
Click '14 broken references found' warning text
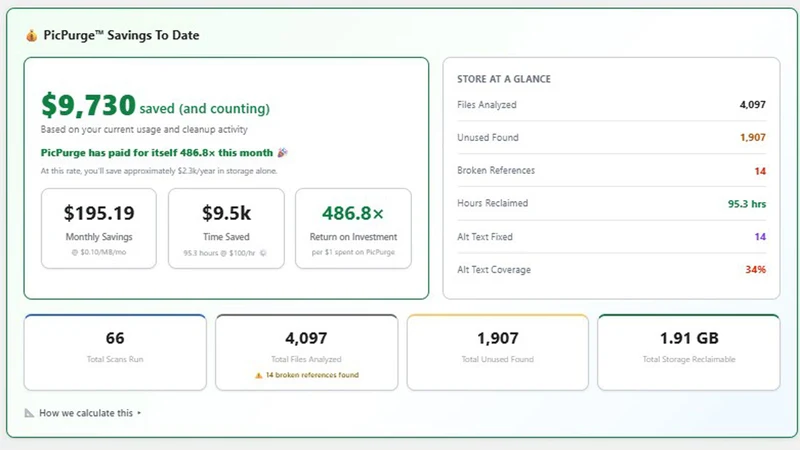(x=312, y=375)
